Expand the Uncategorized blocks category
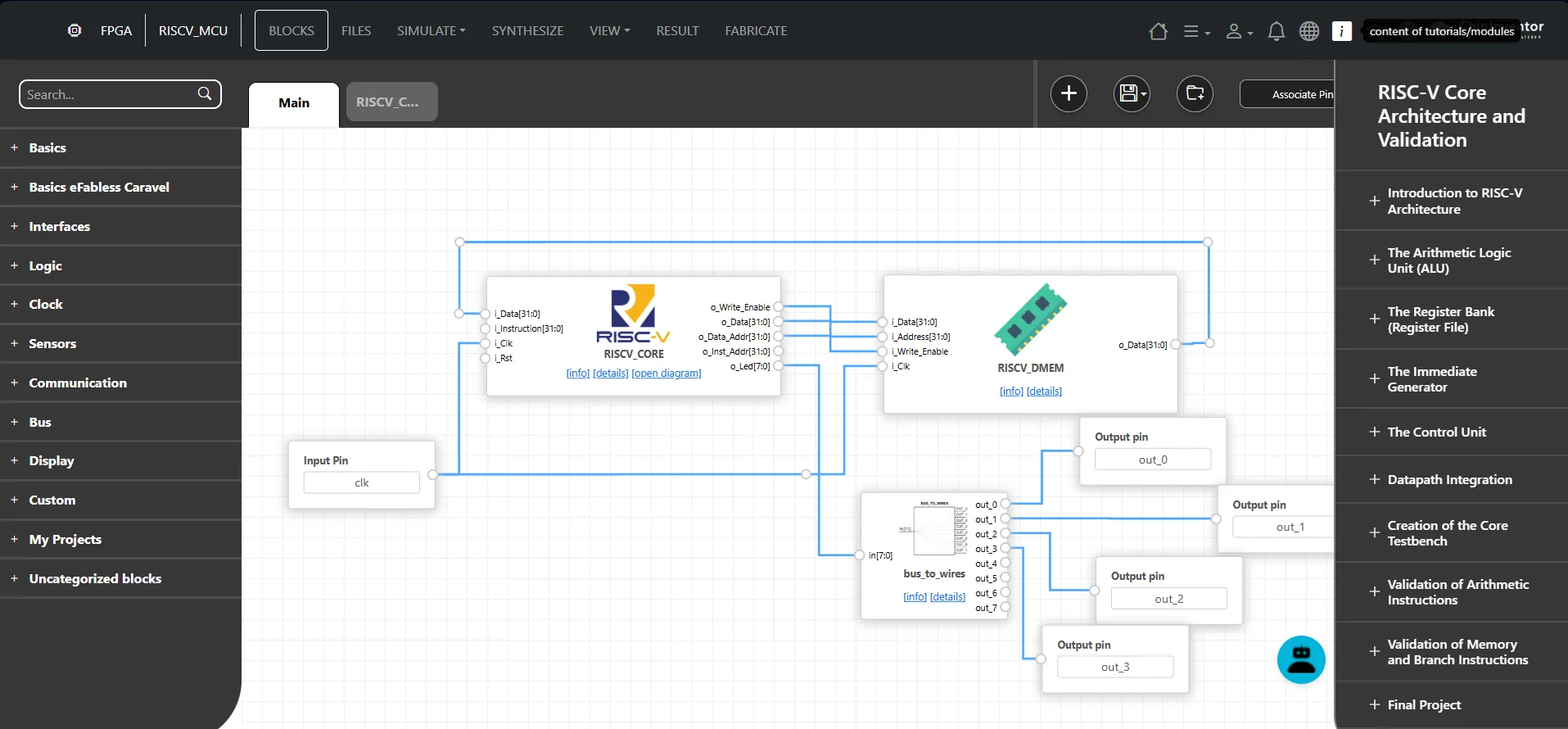1568x729 pixels. [120, 579]
